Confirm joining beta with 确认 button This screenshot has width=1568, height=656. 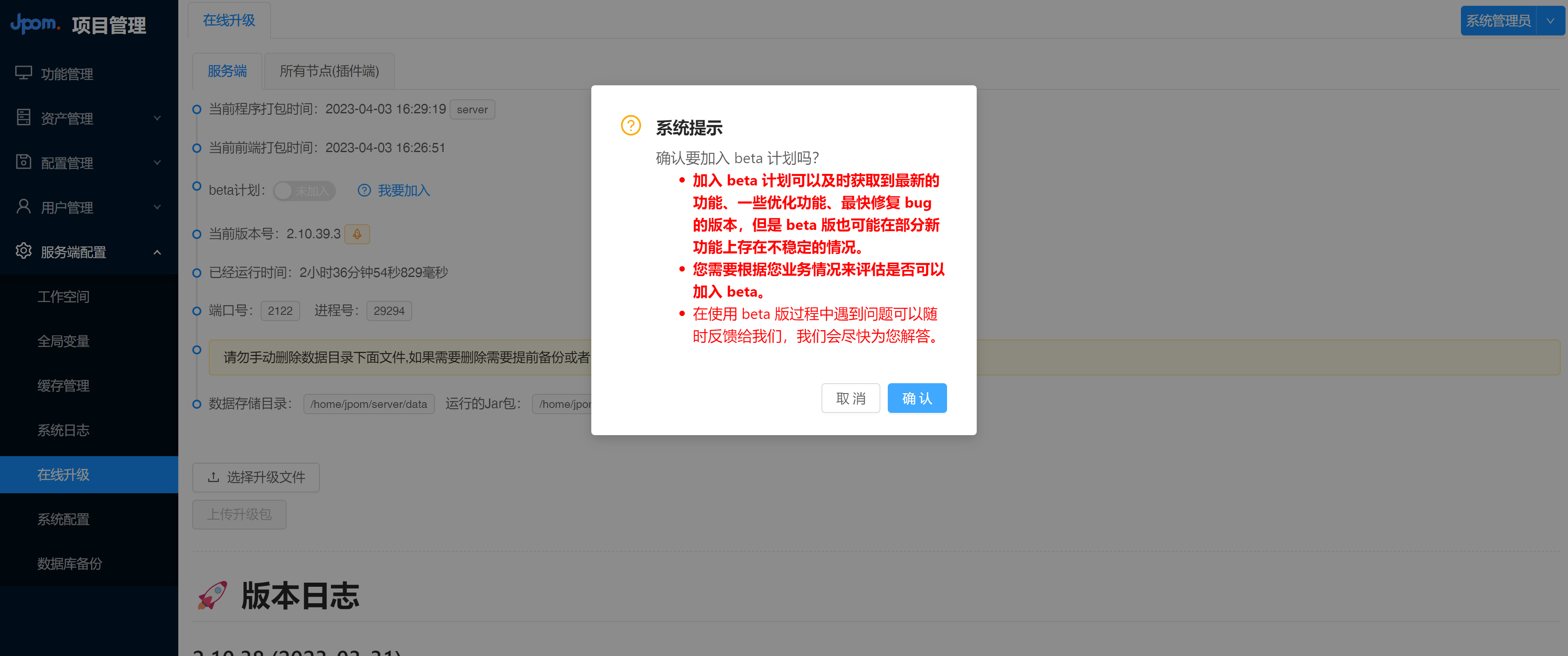(917, 398)
